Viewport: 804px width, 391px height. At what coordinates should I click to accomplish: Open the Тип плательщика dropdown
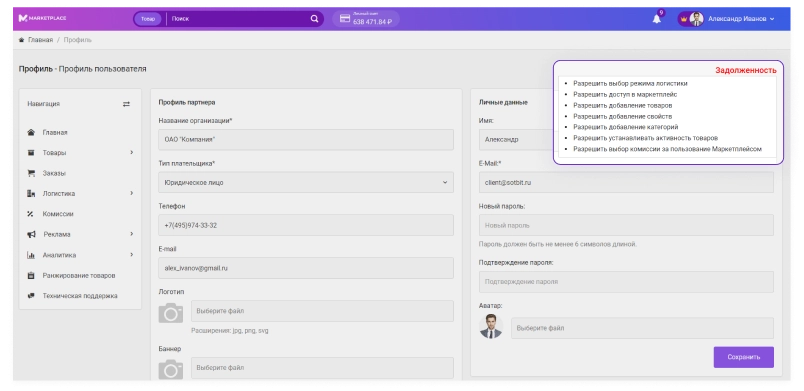[x=306, y=182]
